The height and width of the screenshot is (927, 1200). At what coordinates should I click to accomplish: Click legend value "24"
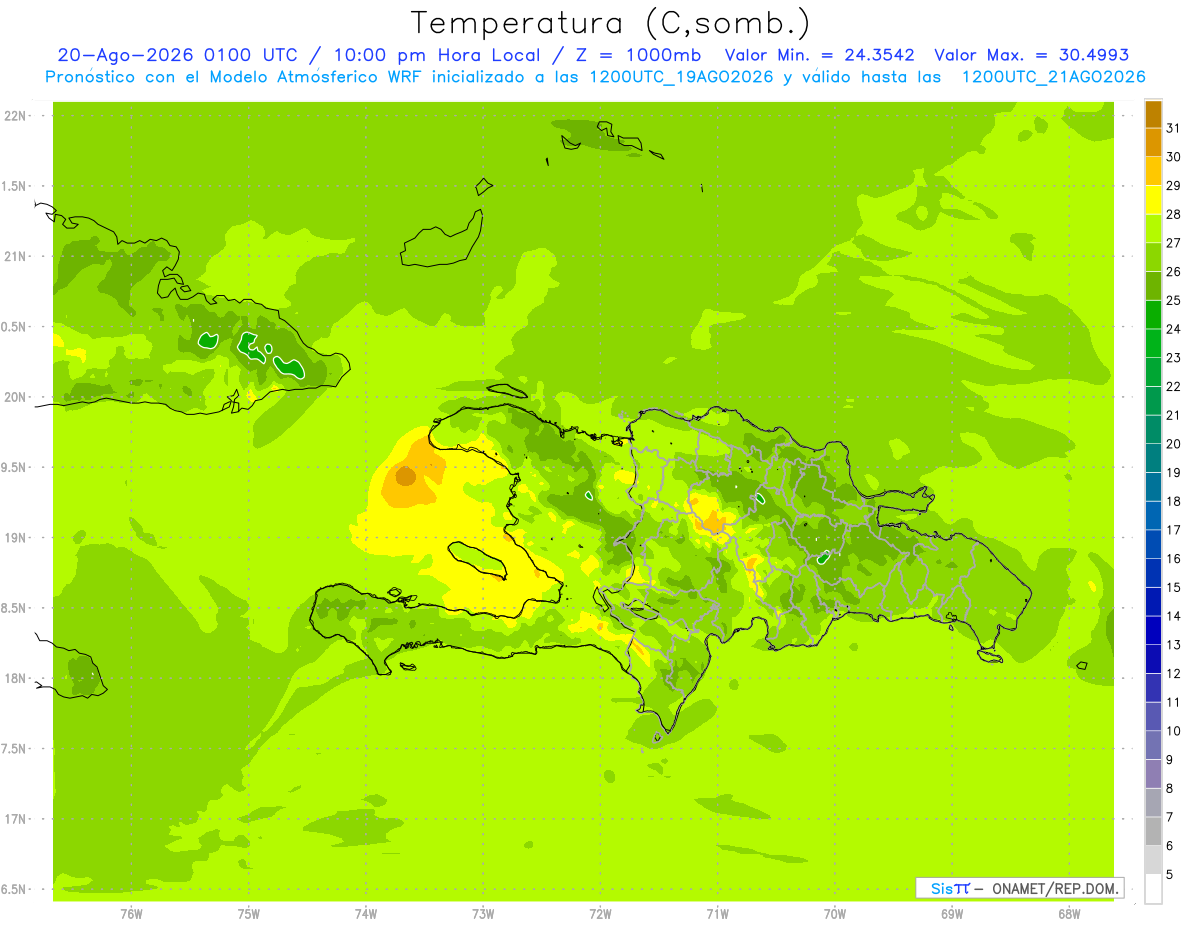(x=1173, y=329)
